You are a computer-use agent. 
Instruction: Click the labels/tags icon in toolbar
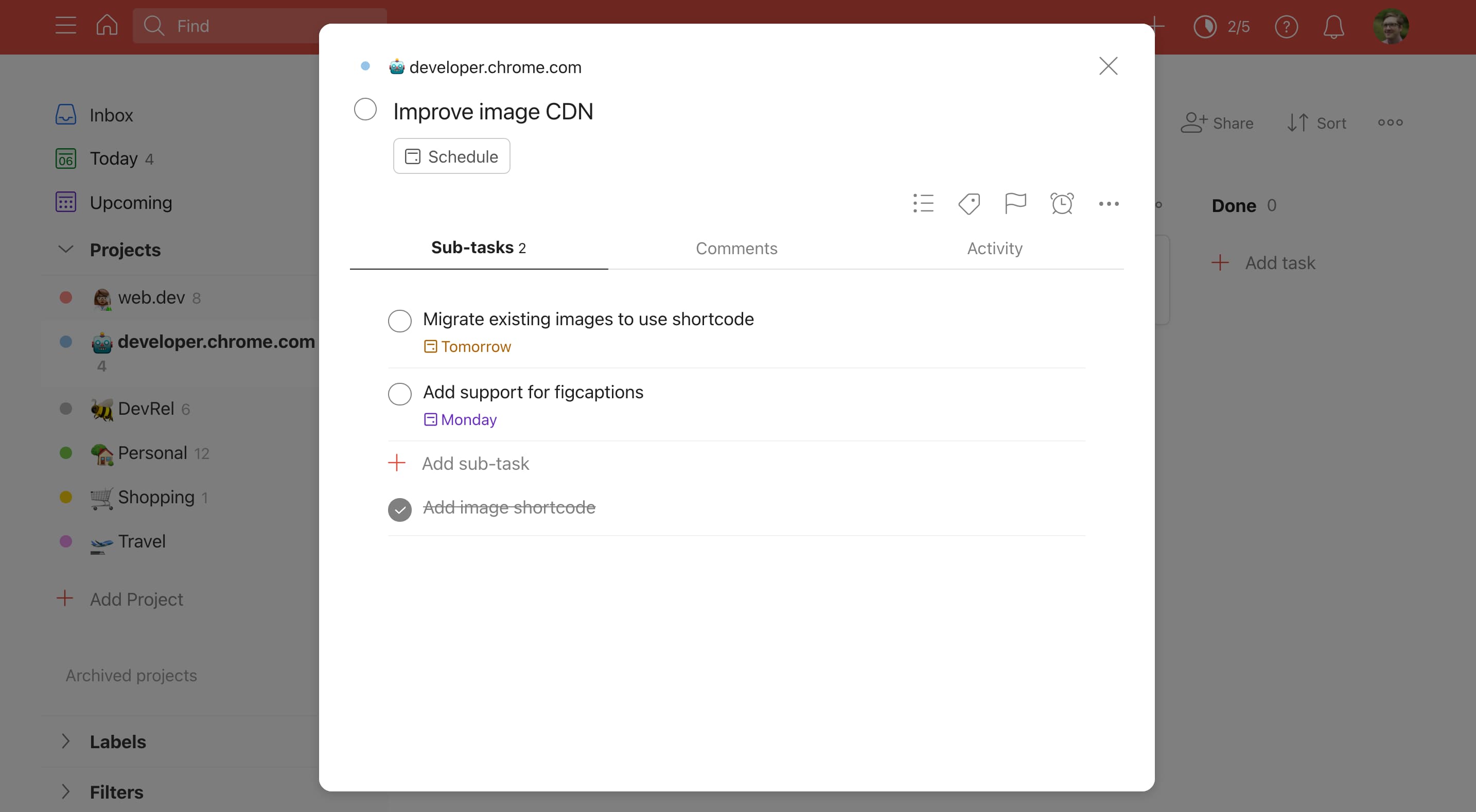coord(969,204)
